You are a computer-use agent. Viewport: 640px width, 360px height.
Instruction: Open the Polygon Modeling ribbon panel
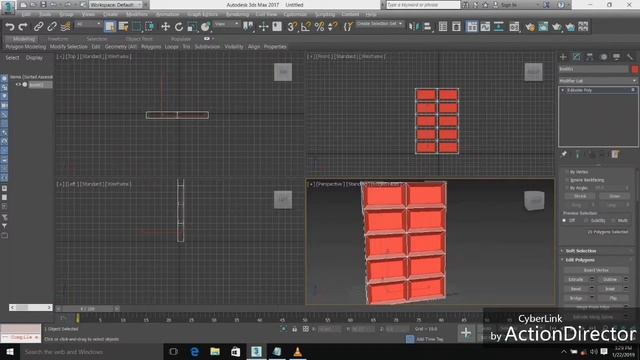point(26,47)
